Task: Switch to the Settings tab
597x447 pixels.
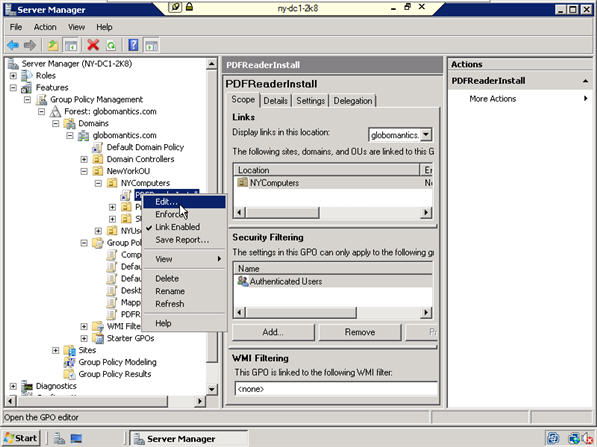Action: [310, 101]
